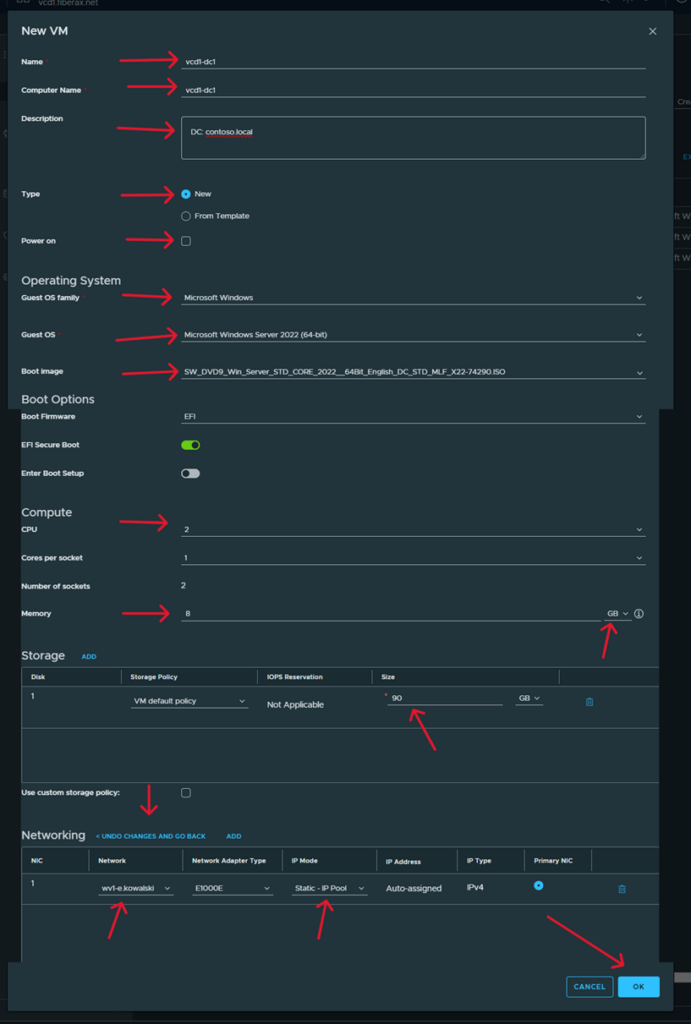Select the Primary NIC radio button
691x1024 pixels.
[538, 886]
